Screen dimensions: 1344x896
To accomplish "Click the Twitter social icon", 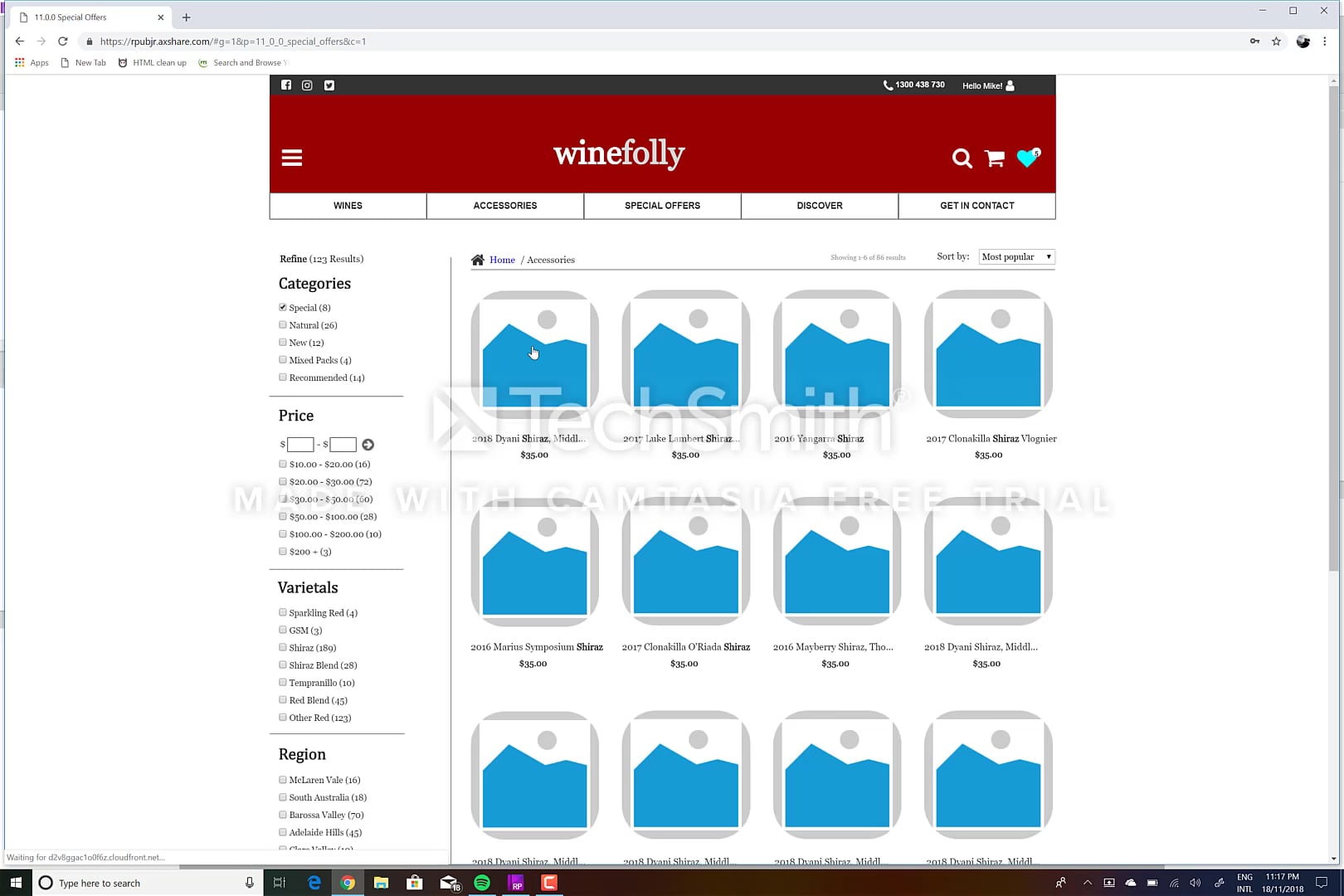I will (329, 85).
